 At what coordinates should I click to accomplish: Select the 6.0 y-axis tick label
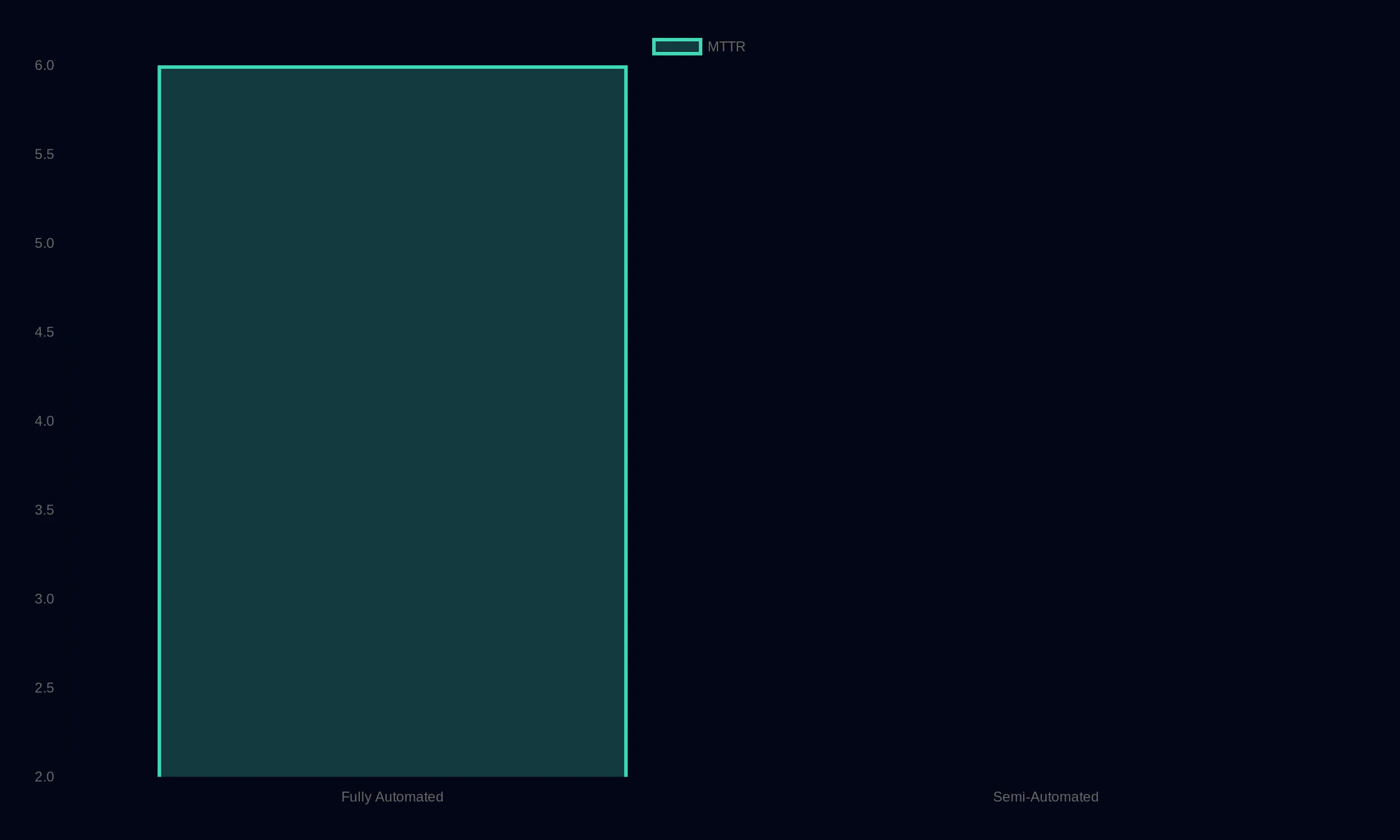coord(44,65)
